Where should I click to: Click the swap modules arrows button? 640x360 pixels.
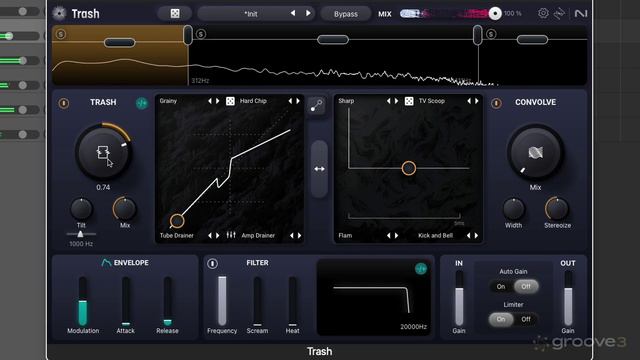[x=319, y=169]
